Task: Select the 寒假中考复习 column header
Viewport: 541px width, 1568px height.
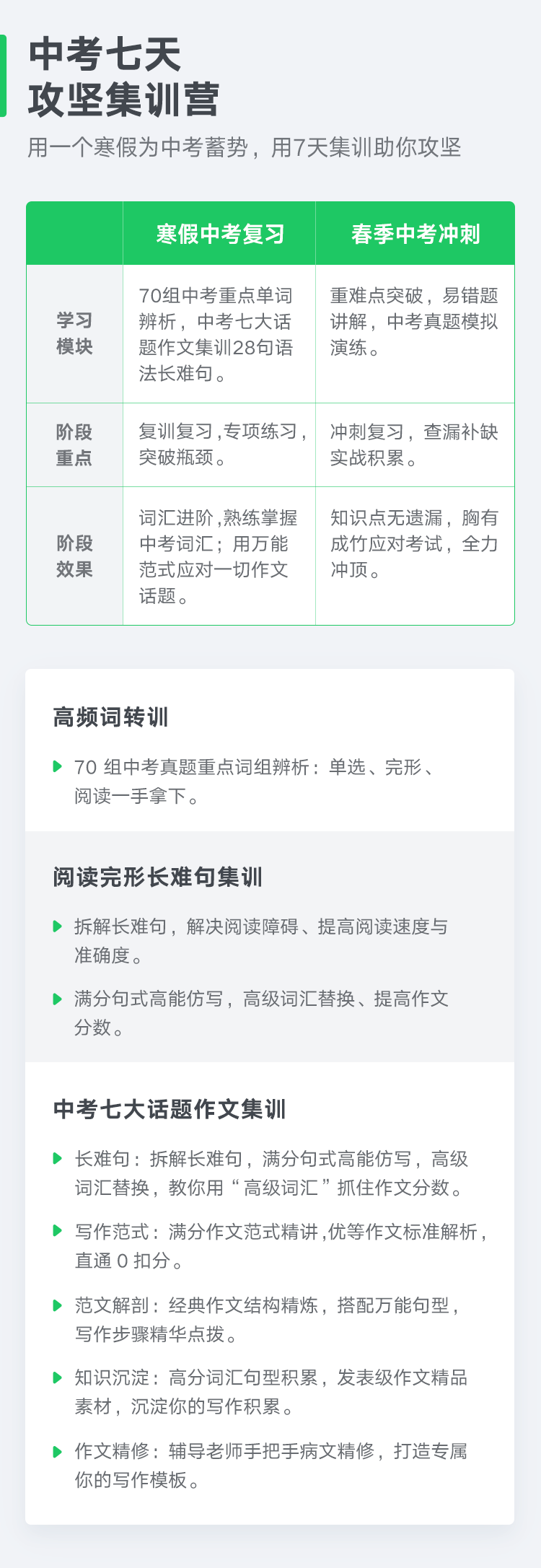Action: (x=220, y=234)
